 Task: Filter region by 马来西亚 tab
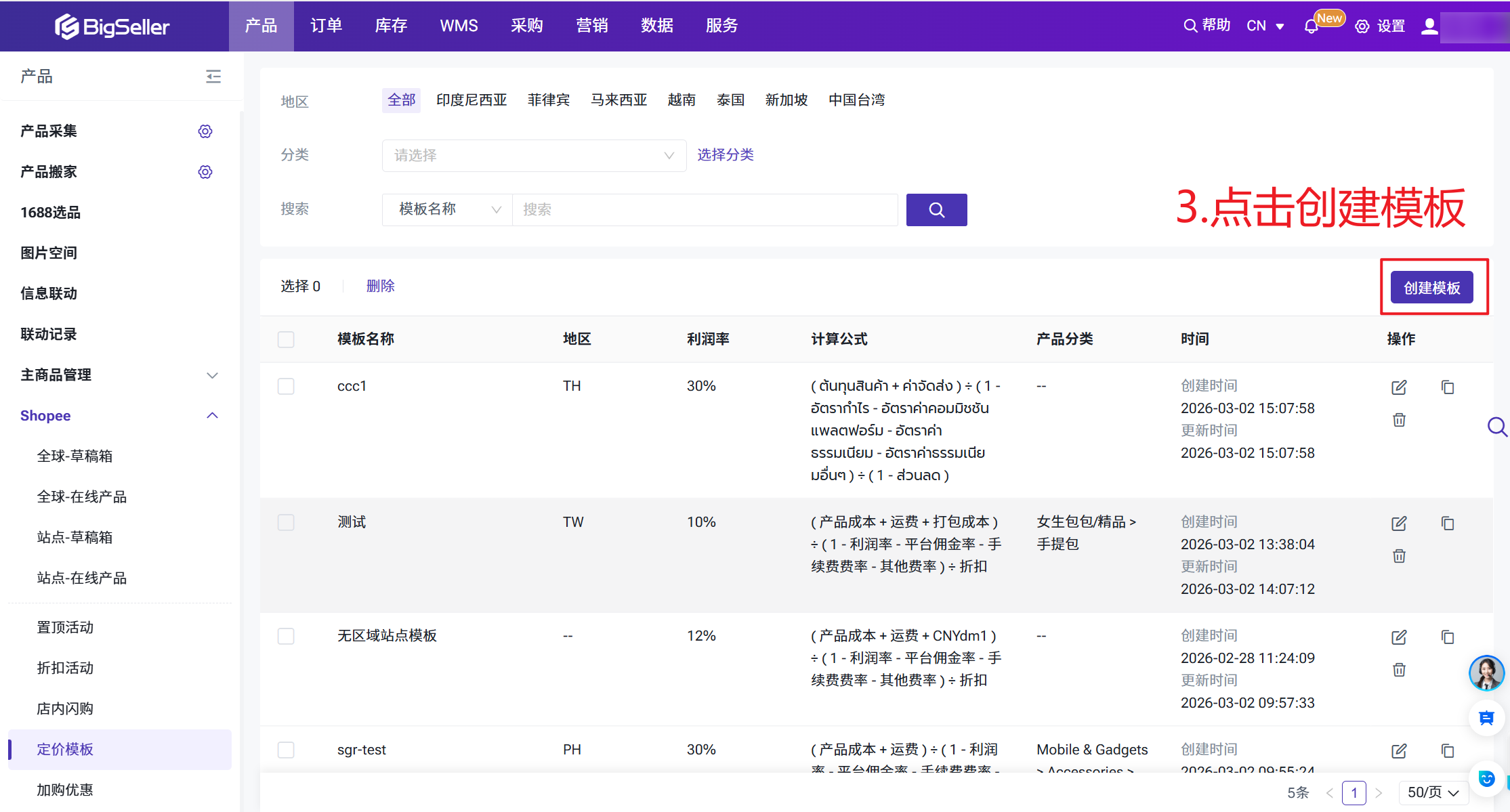(x=618, y=100)
